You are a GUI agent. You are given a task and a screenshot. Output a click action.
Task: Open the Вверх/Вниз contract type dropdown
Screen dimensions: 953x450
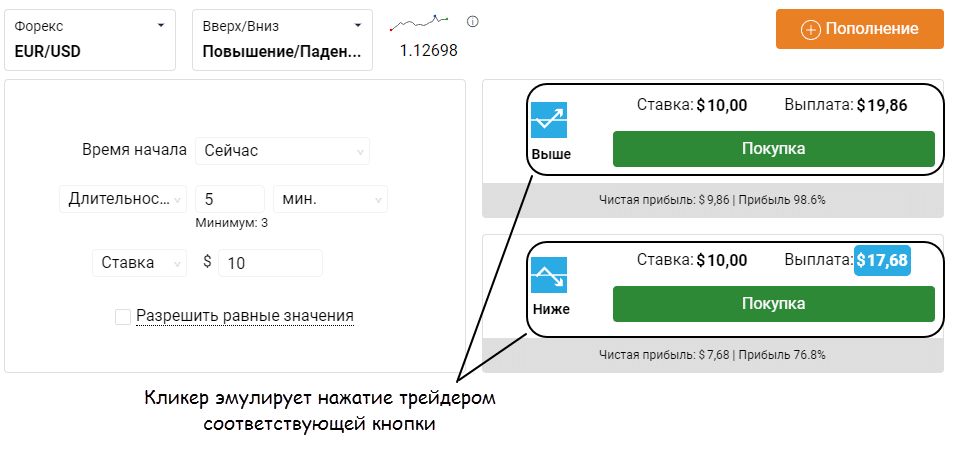point(282,40)
